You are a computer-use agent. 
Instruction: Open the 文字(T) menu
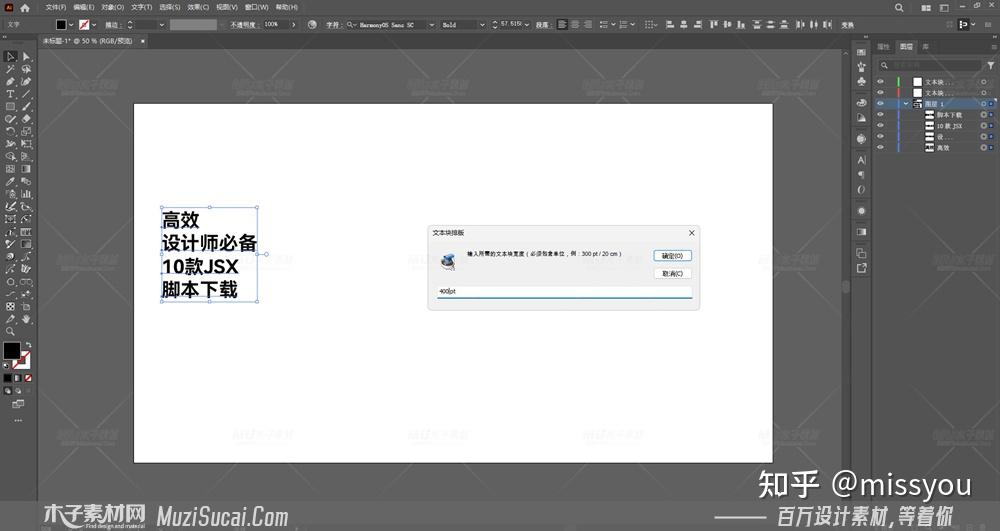pyautogui.click(x=142, y=8)
